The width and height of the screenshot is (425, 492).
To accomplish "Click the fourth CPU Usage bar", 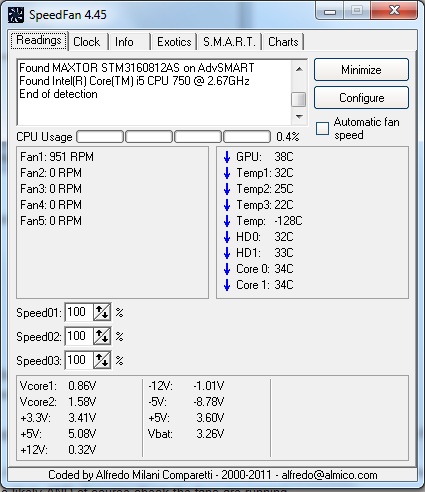I will click(x=247, y=137).
